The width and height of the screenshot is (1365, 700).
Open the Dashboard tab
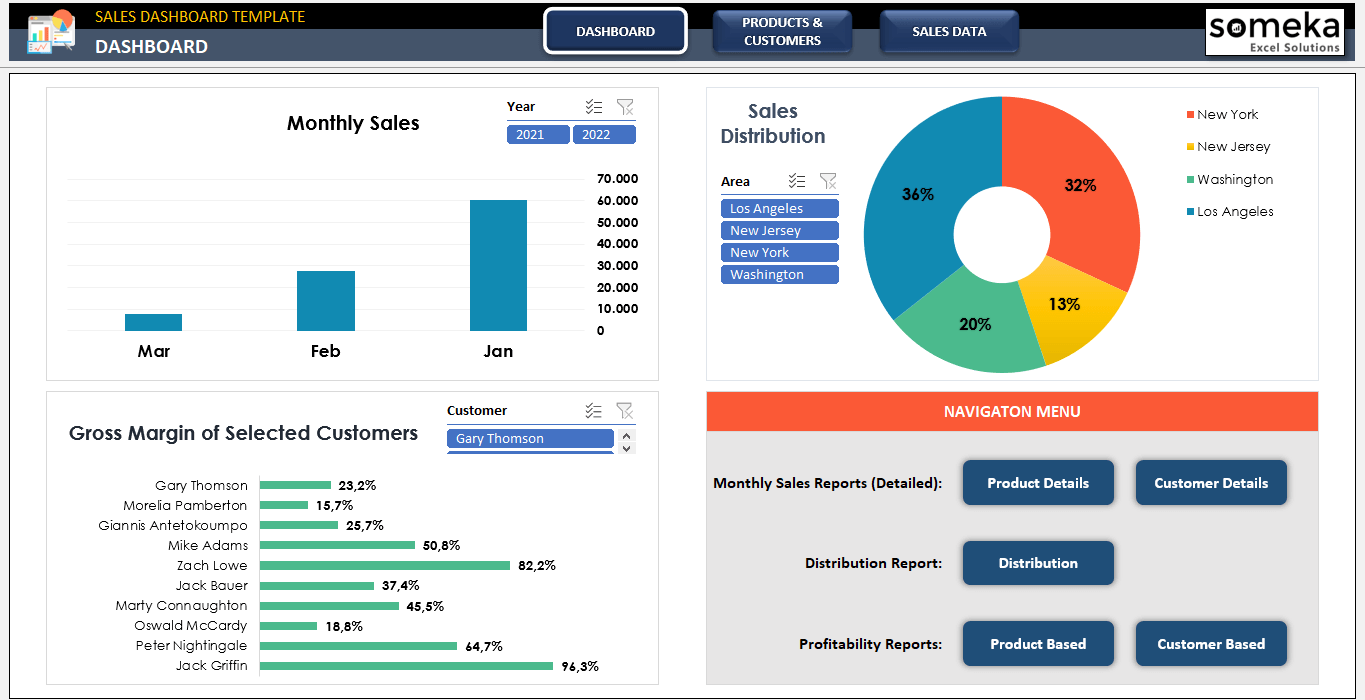click(x=616, y=31)
